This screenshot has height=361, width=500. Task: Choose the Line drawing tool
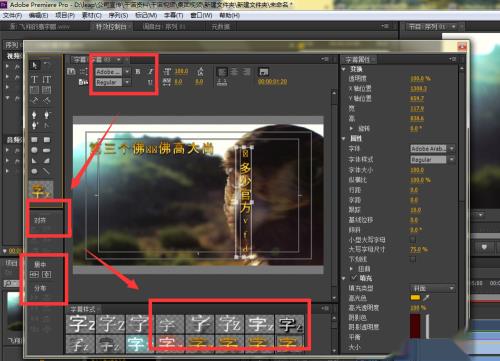tap(46, 171)
